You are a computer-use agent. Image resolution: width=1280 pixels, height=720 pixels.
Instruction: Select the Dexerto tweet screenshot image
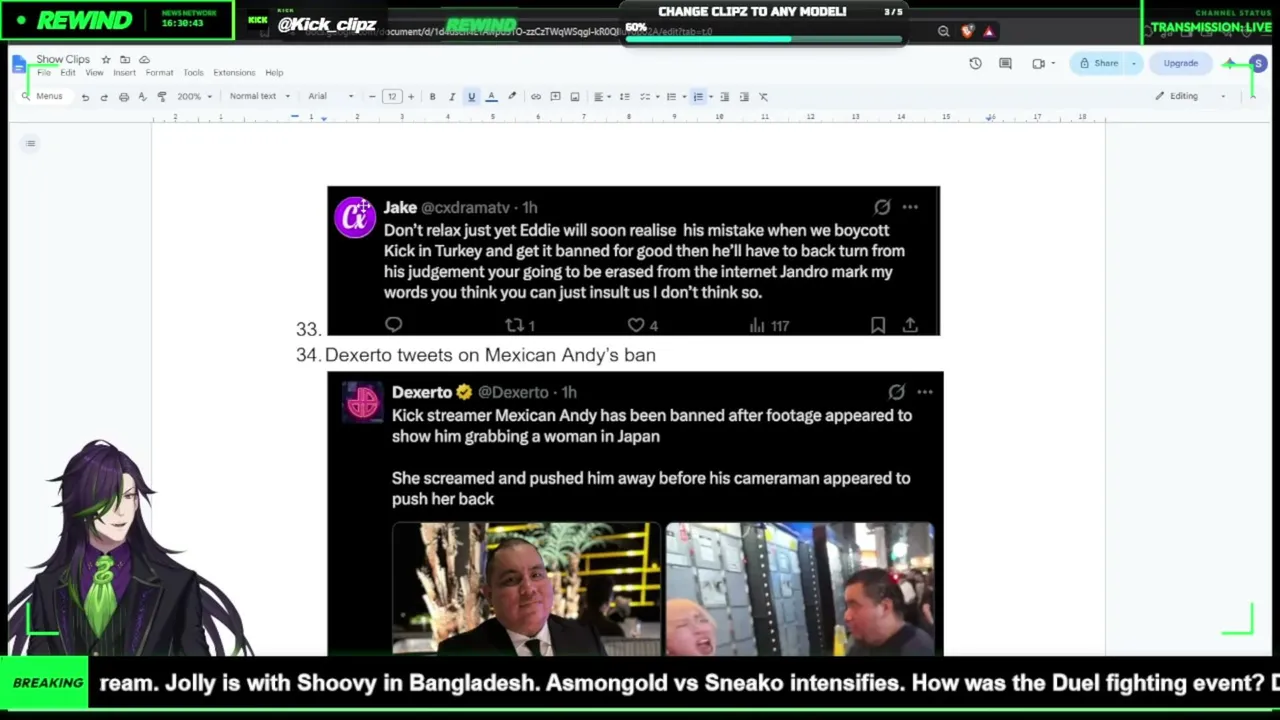[635, 514]
